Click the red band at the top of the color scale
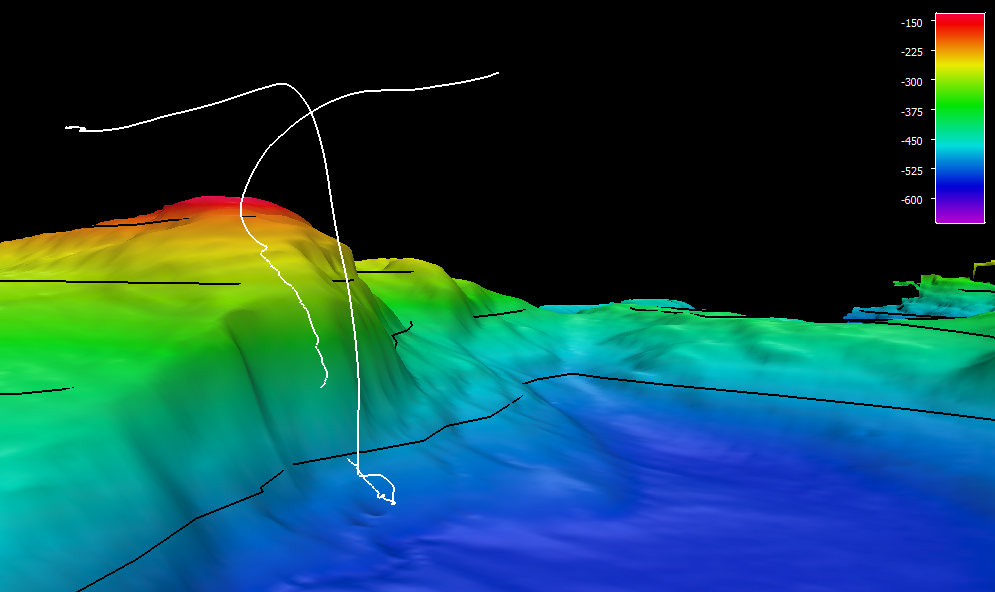This screenshot has height=592, width=995. click(x=960, y=22)
